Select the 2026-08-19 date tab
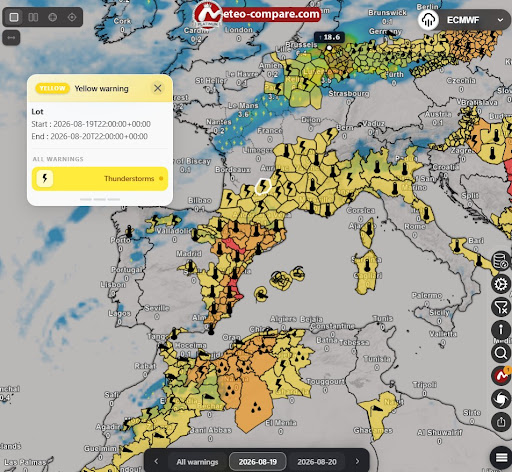Screen dimensions: 512x472 pyautogui.click(x=258, y=462)
